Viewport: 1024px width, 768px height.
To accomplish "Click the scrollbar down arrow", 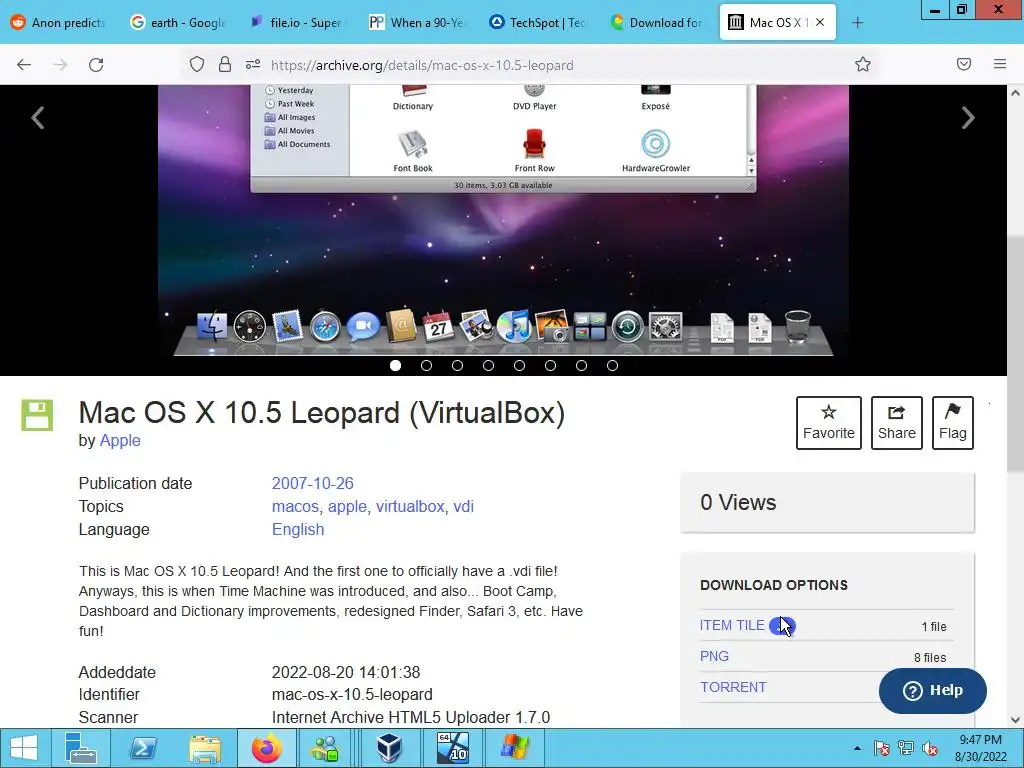I will tap(1015, 720).
